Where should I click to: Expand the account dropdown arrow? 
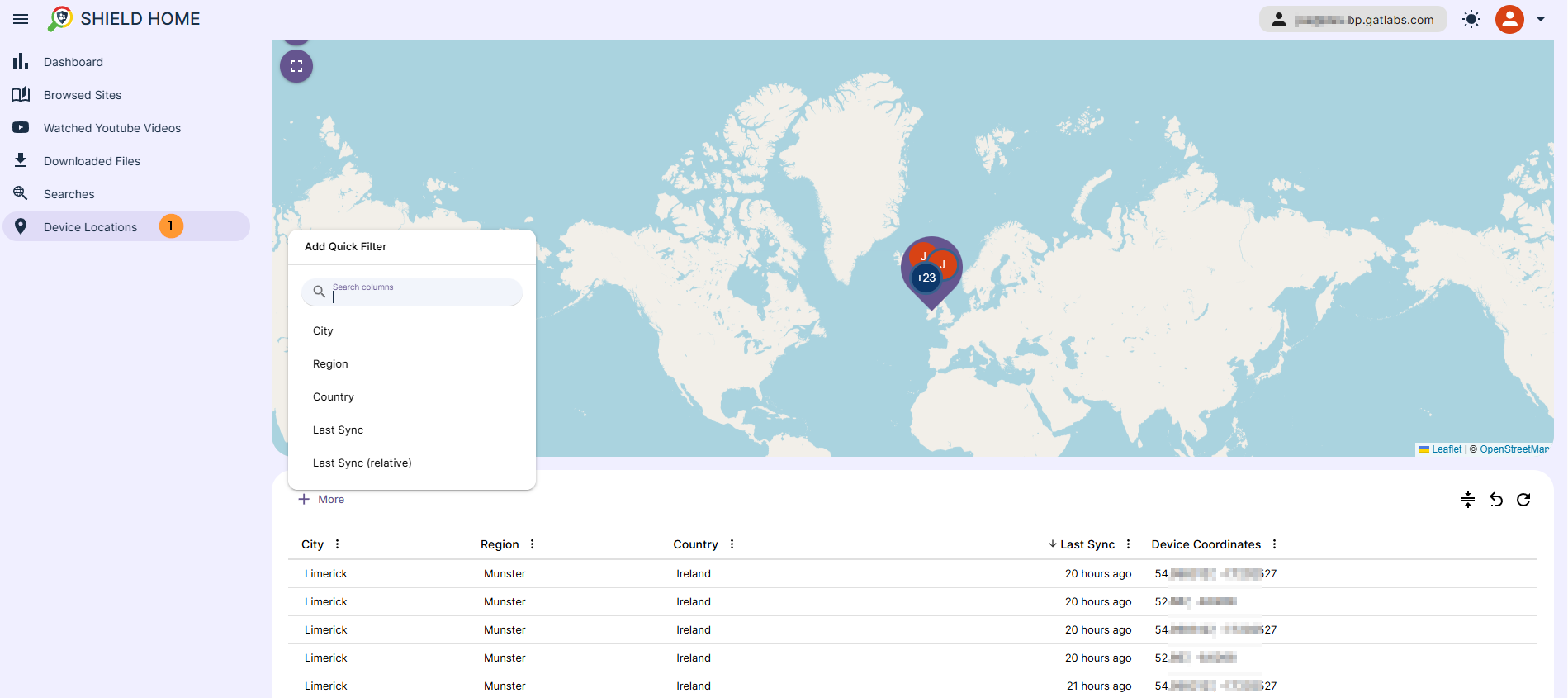coord(1541,19)
